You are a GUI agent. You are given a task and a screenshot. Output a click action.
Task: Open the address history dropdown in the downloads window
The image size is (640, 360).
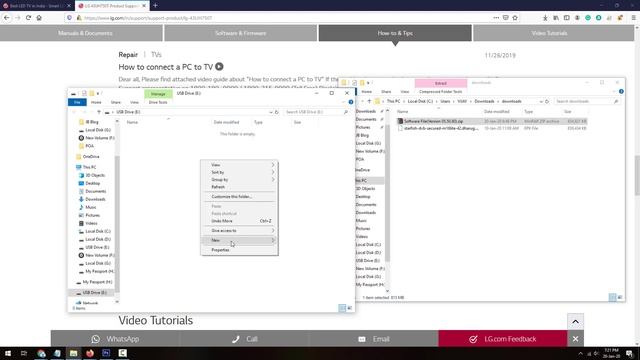[x=541, y=101]
